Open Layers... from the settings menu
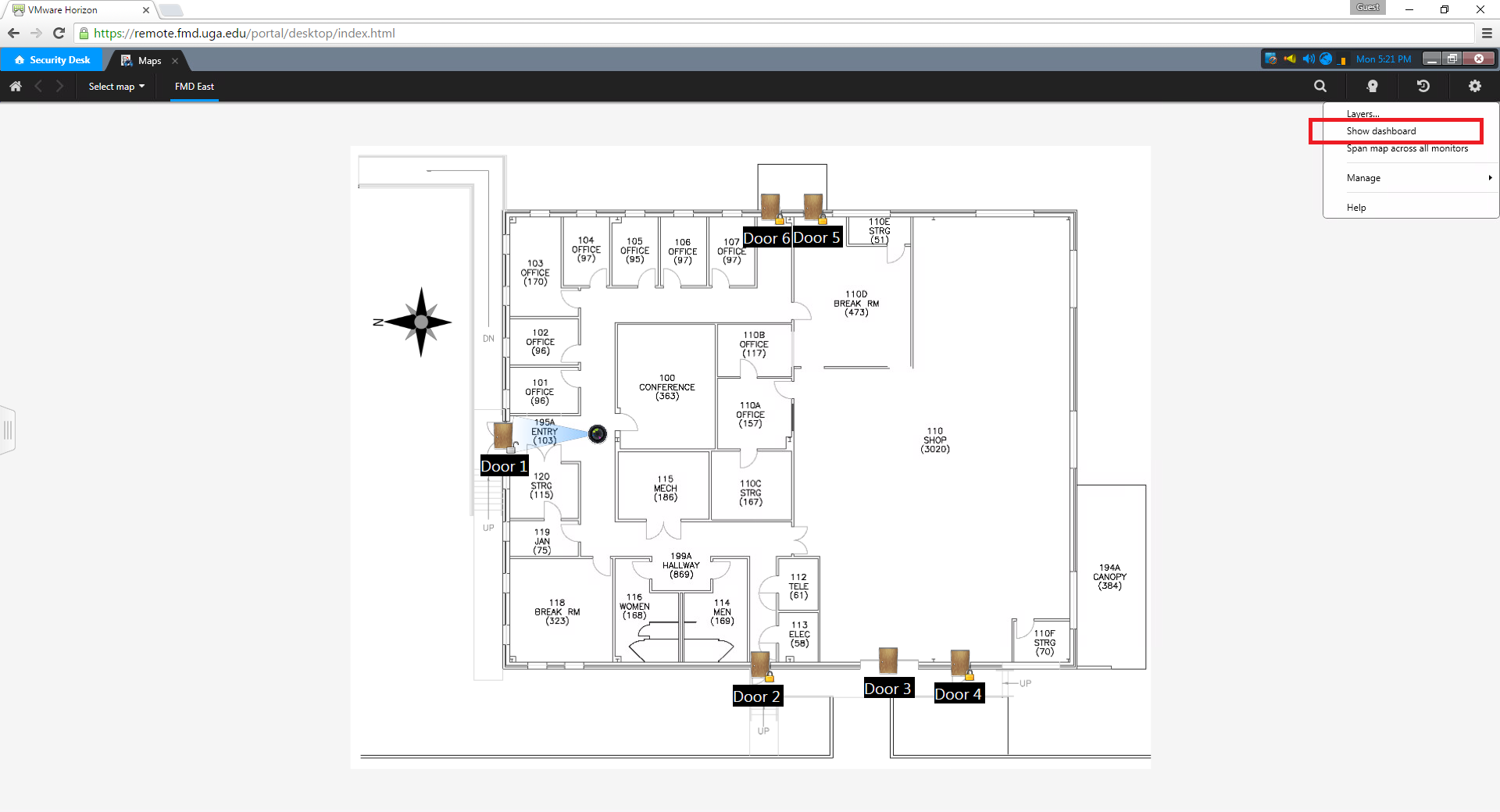This screenshot has height=812, width=1500. click(x=1362, y=114)
